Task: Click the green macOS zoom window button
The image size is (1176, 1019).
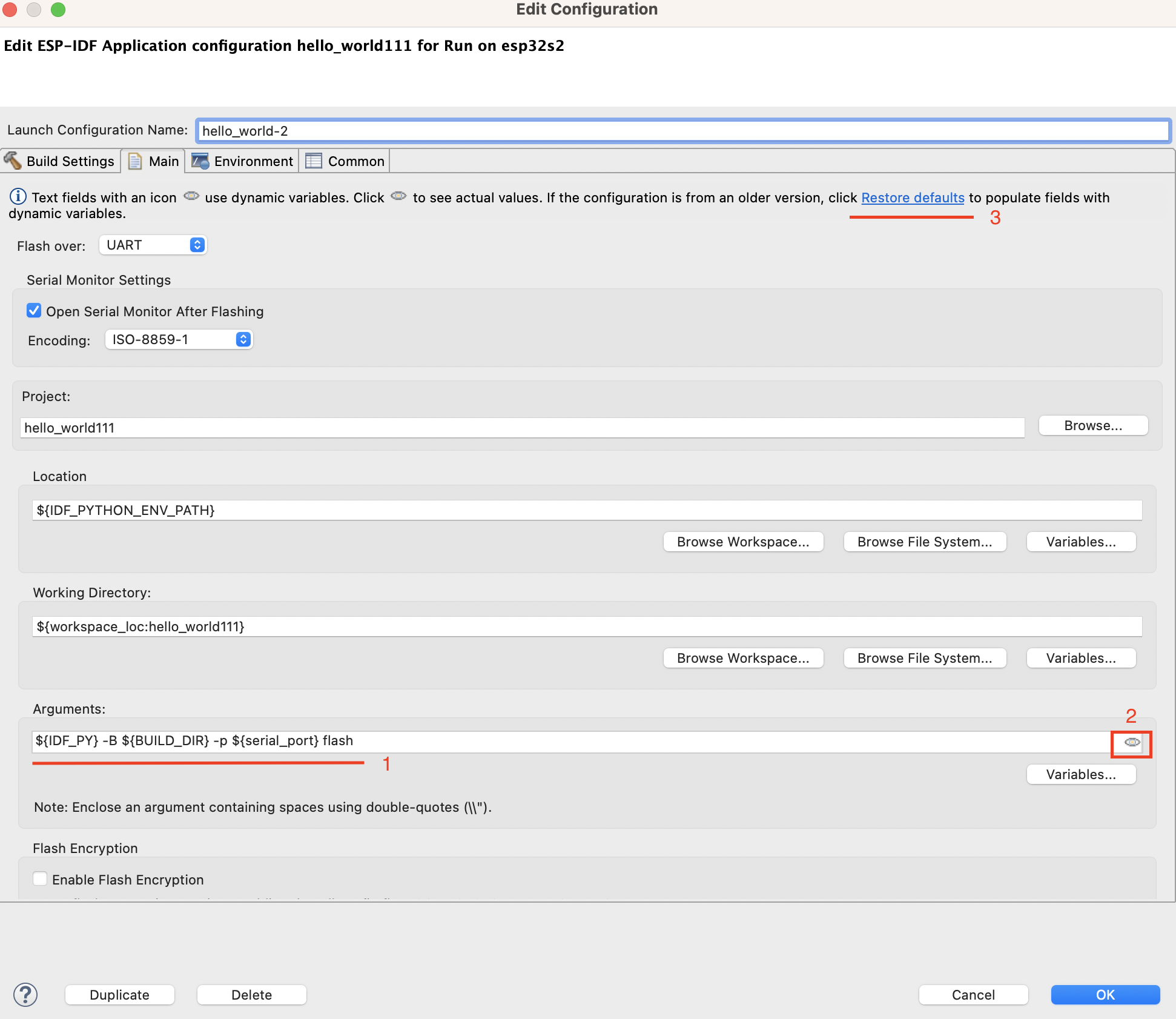Action: pyautogui.click(x=58, y=10)
